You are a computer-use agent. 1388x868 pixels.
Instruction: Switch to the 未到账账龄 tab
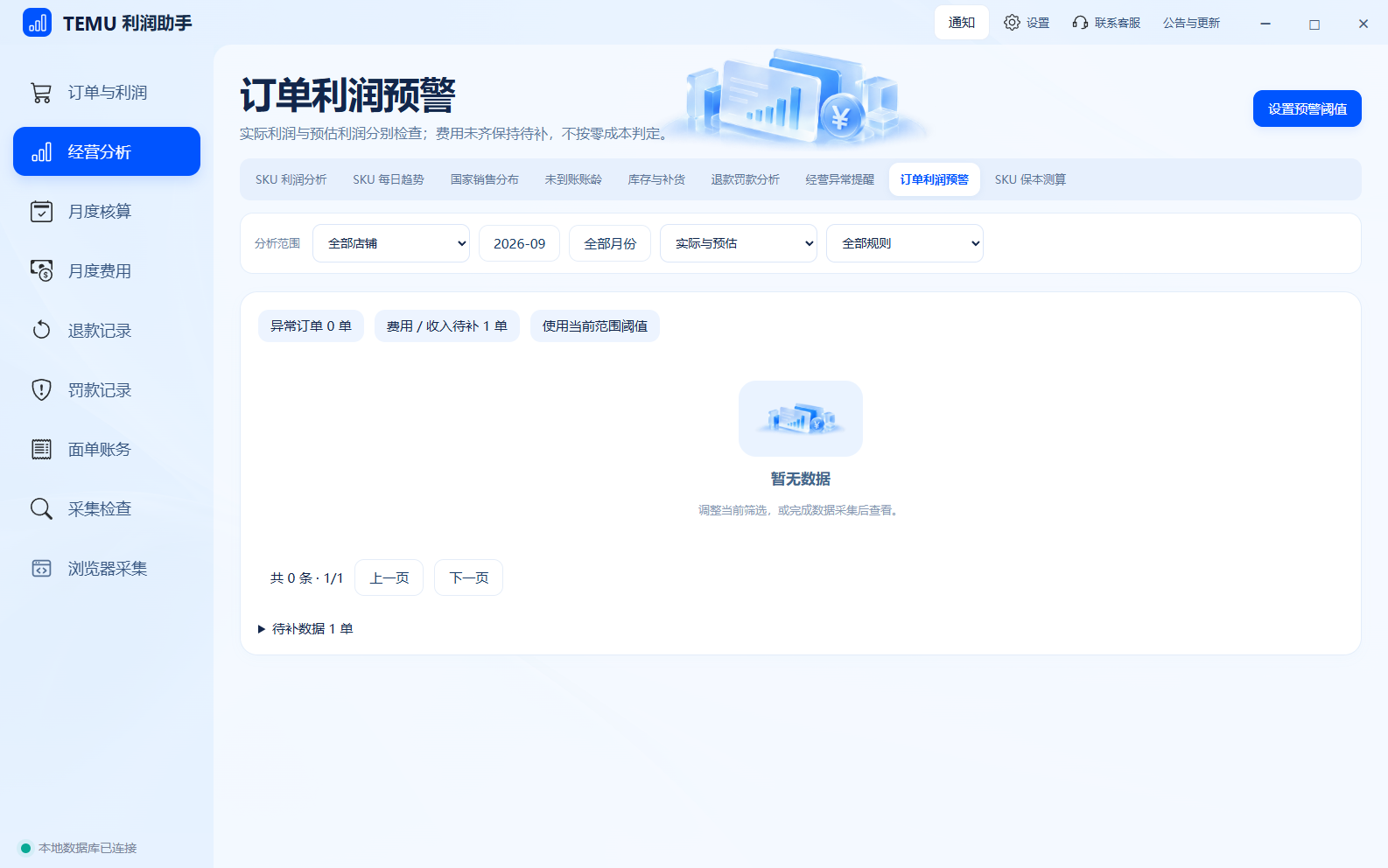573,179
